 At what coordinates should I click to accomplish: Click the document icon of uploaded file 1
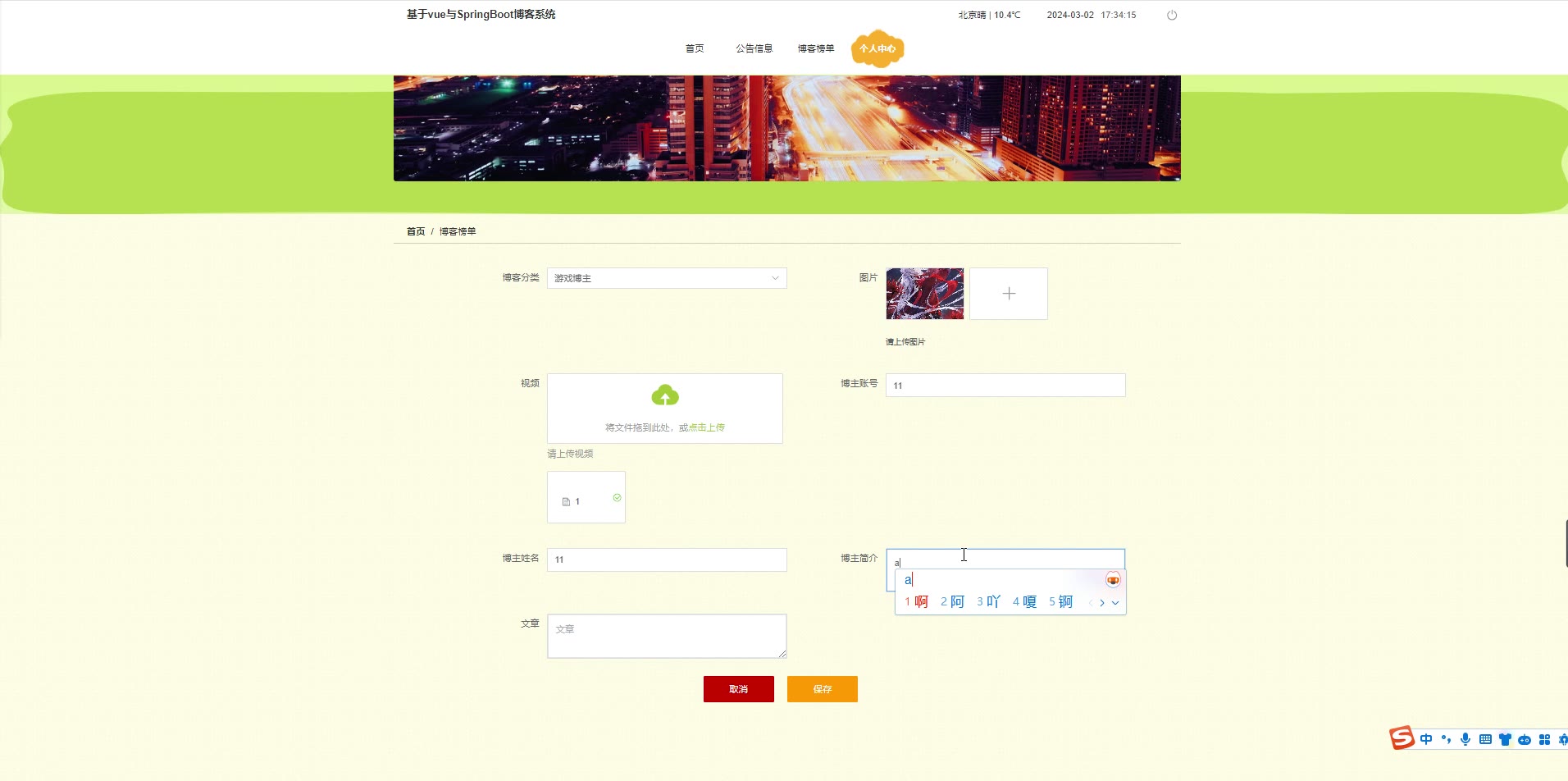(566, 502)
